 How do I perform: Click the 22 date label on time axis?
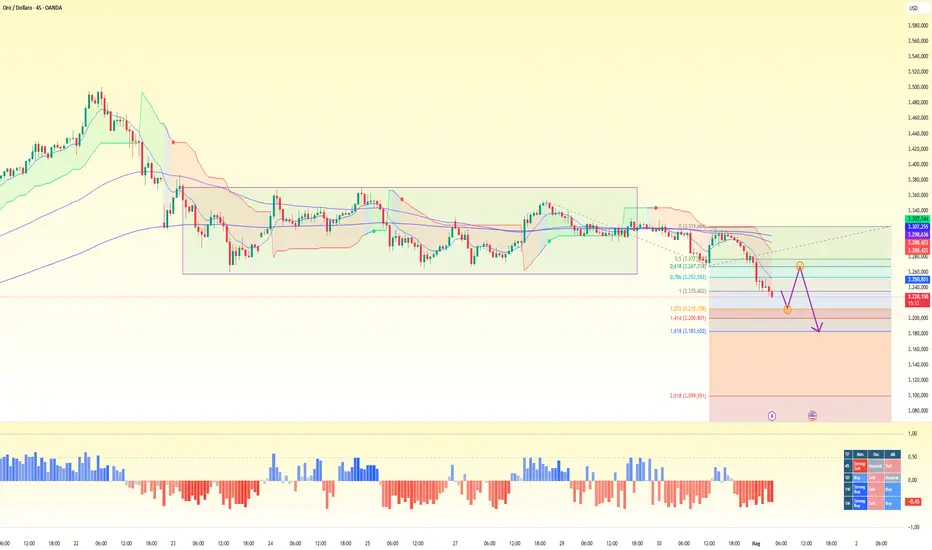click(76, 543)
